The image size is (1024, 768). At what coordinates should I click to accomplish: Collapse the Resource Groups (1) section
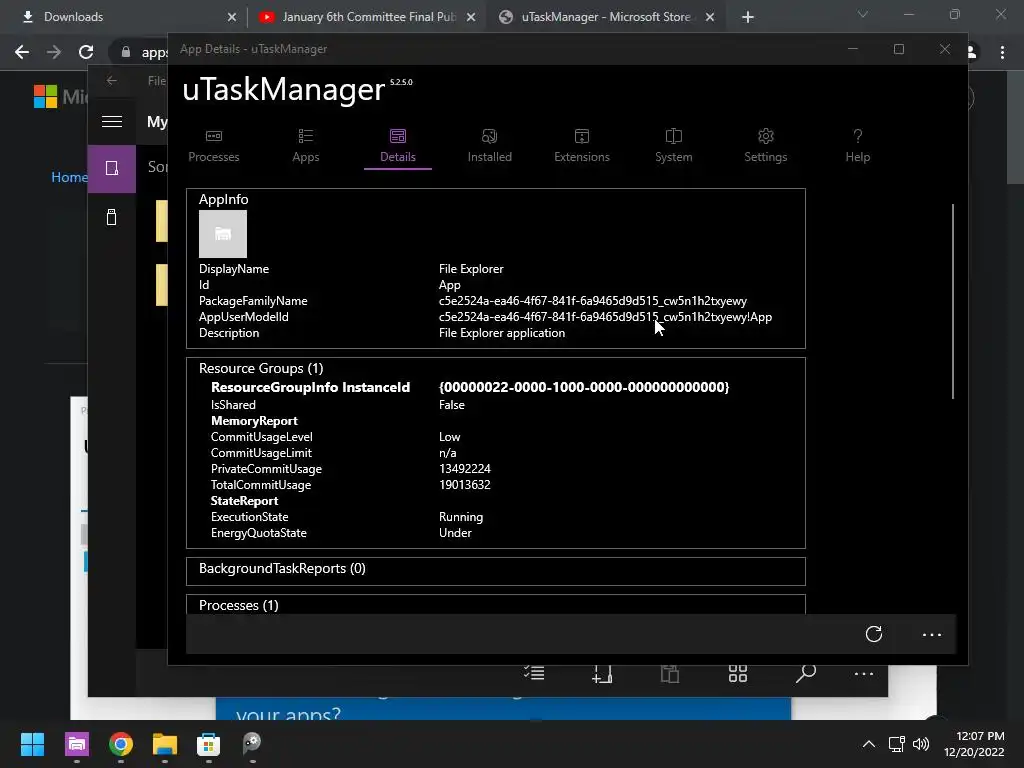coord(261,368)
